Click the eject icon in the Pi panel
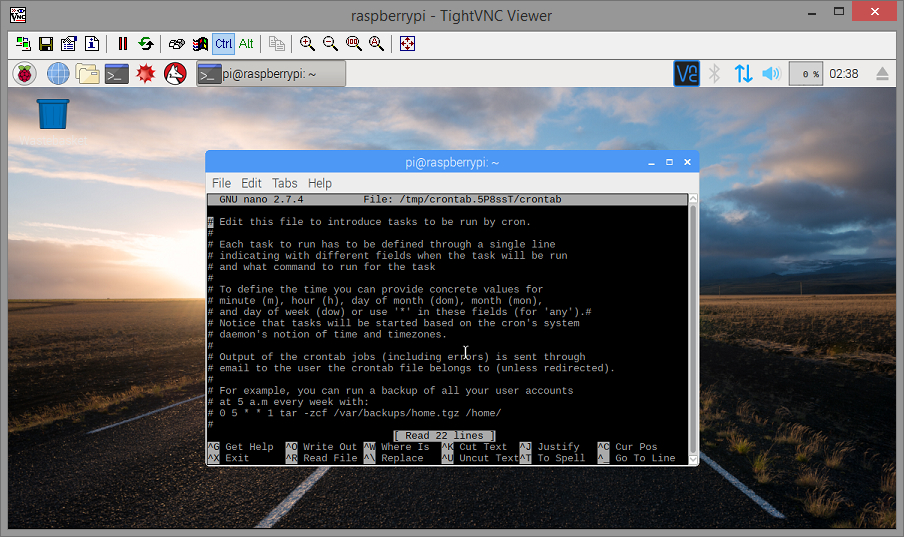The height and width of the screenshot is (537, 904). (882, 74)
